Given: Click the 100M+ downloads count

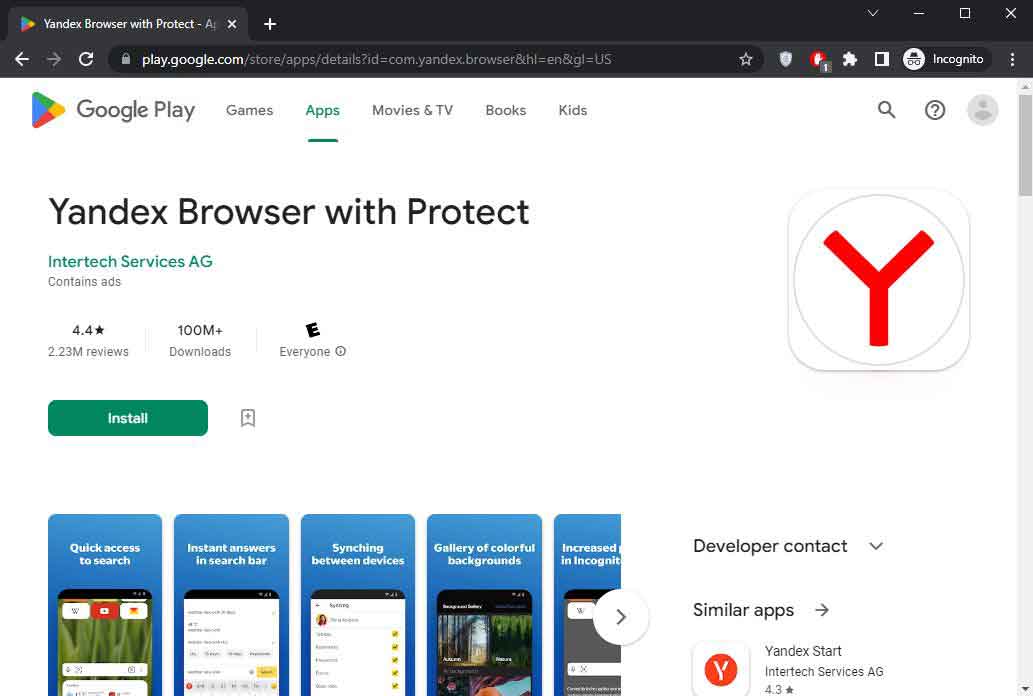Looking at the screenshot, I should tap(200, 330).
